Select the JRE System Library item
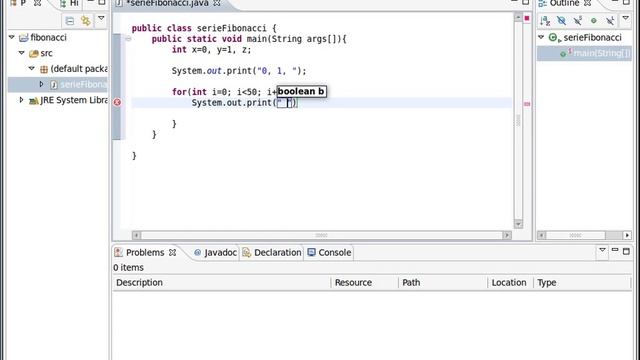The image size is (640, 360). click(x=73, y=100)
